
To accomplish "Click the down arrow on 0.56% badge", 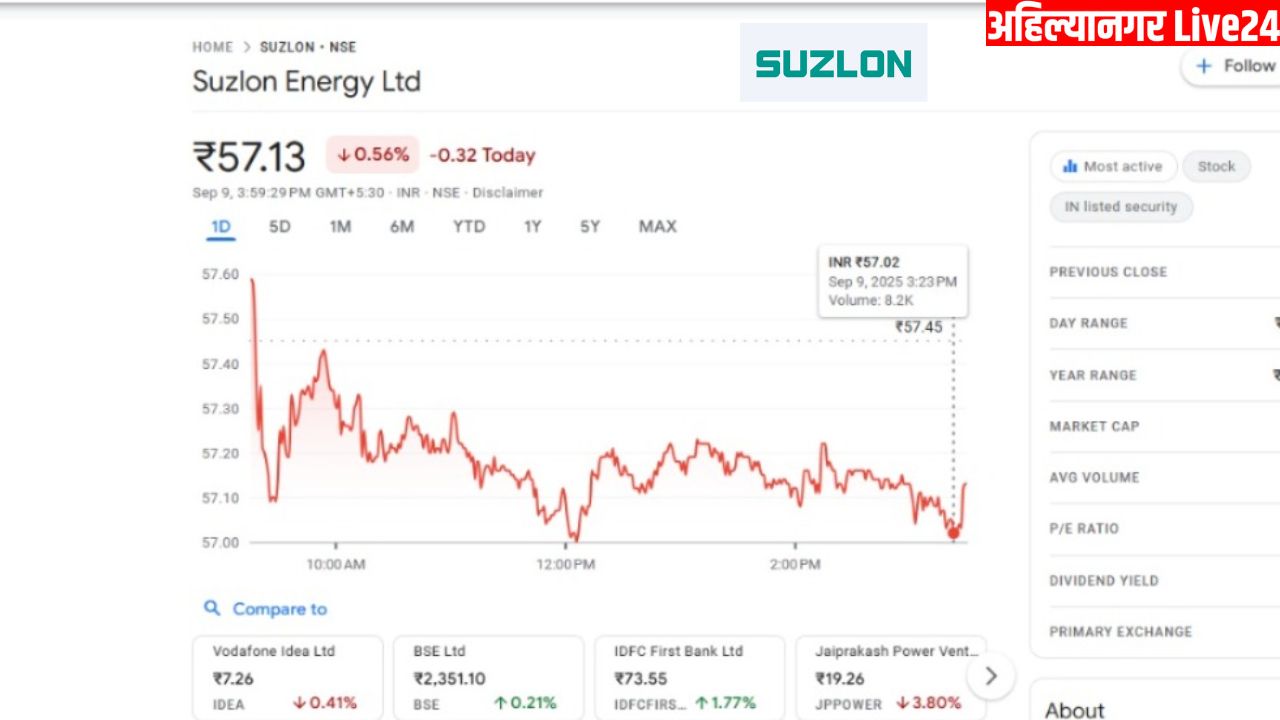I will point(343,155).
